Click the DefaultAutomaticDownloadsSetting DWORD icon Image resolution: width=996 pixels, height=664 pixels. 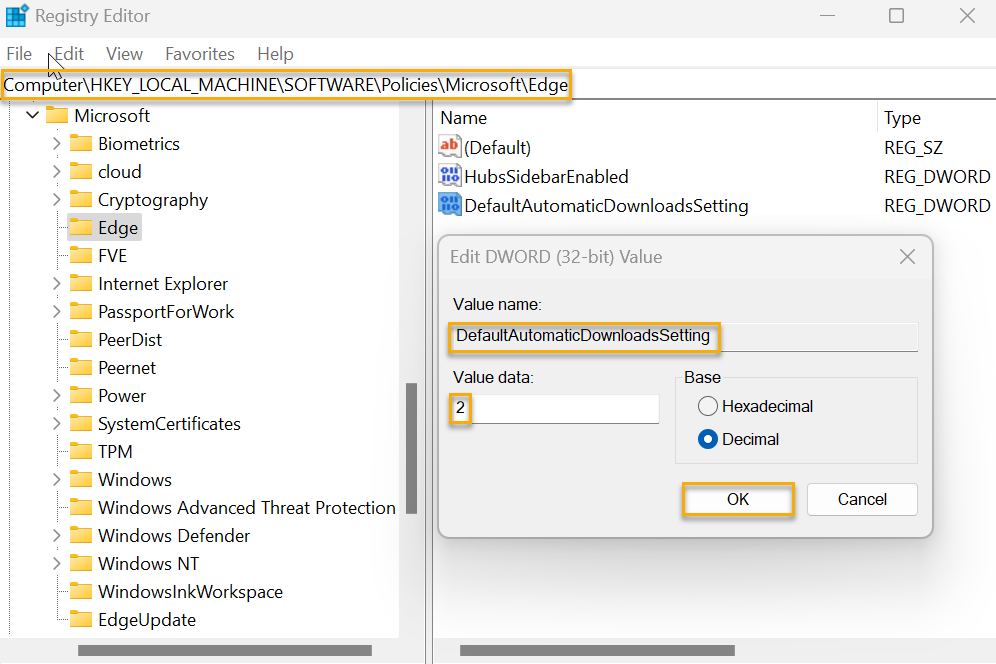(x=450, y=205)
